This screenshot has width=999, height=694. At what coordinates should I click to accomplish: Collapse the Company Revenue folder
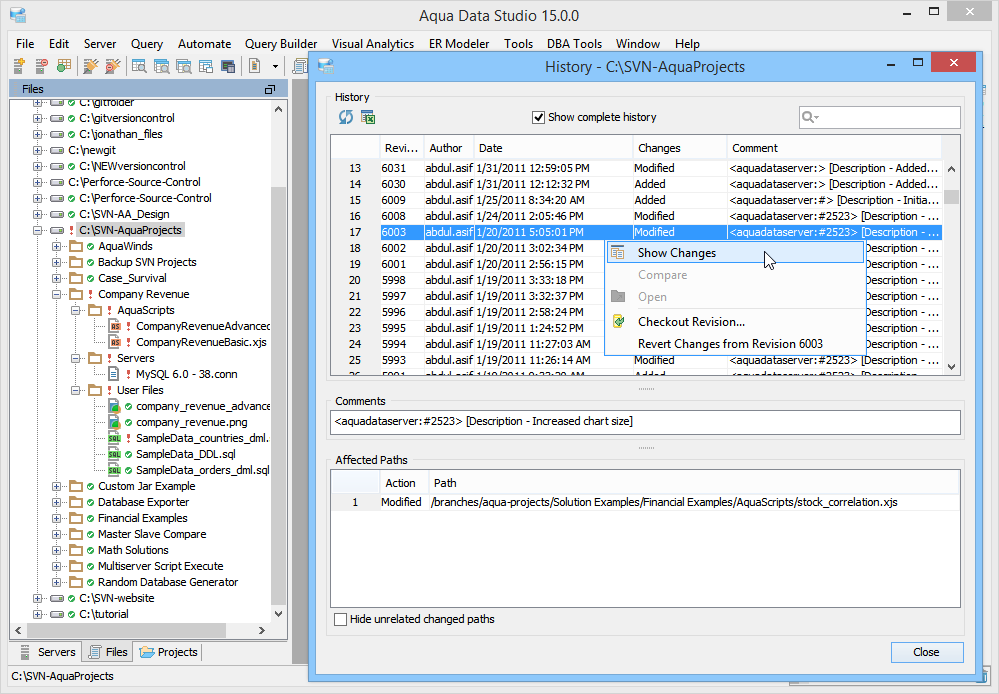(x=56, y=294)
